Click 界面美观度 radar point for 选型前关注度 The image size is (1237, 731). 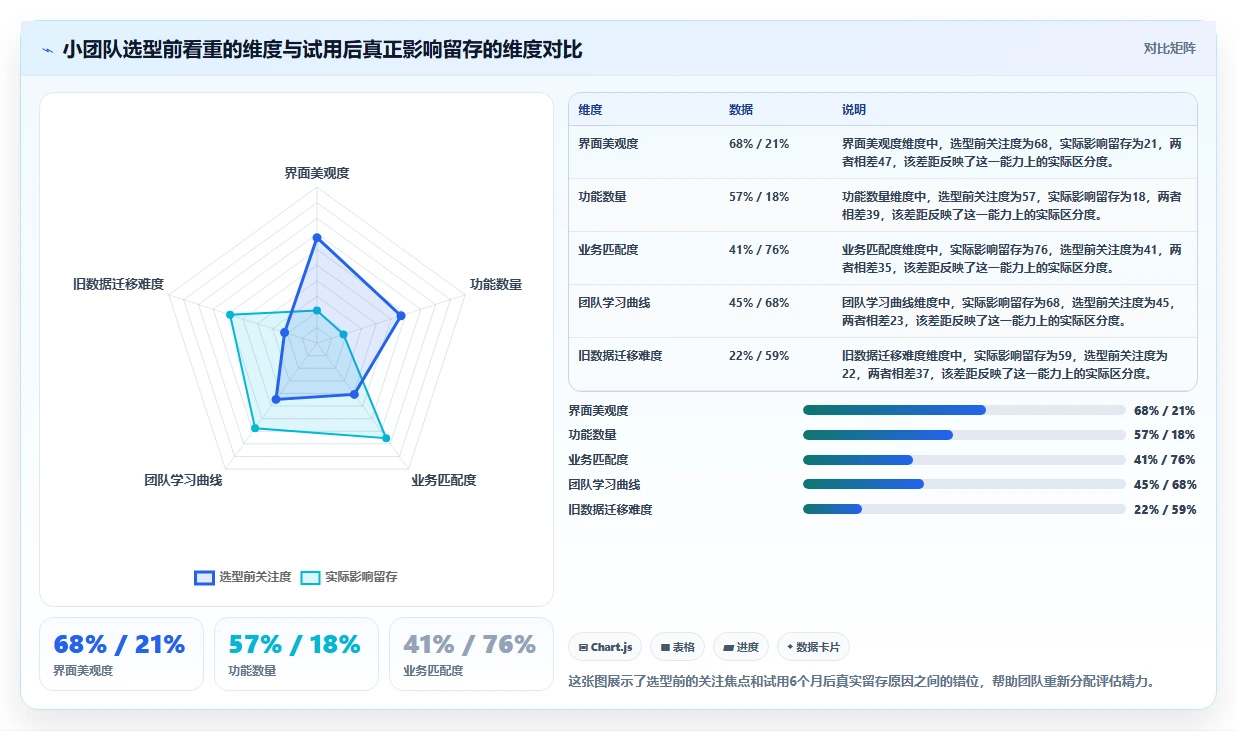click(317, 238)
